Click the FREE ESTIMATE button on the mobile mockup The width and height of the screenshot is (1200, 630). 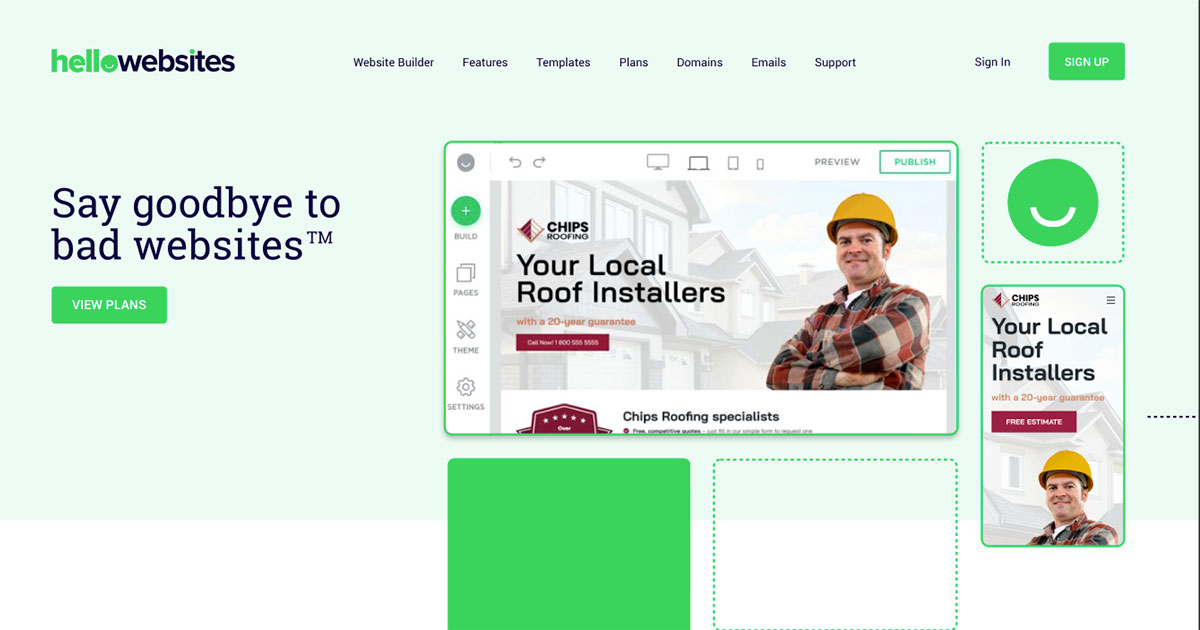click(x=1033, y=421)
